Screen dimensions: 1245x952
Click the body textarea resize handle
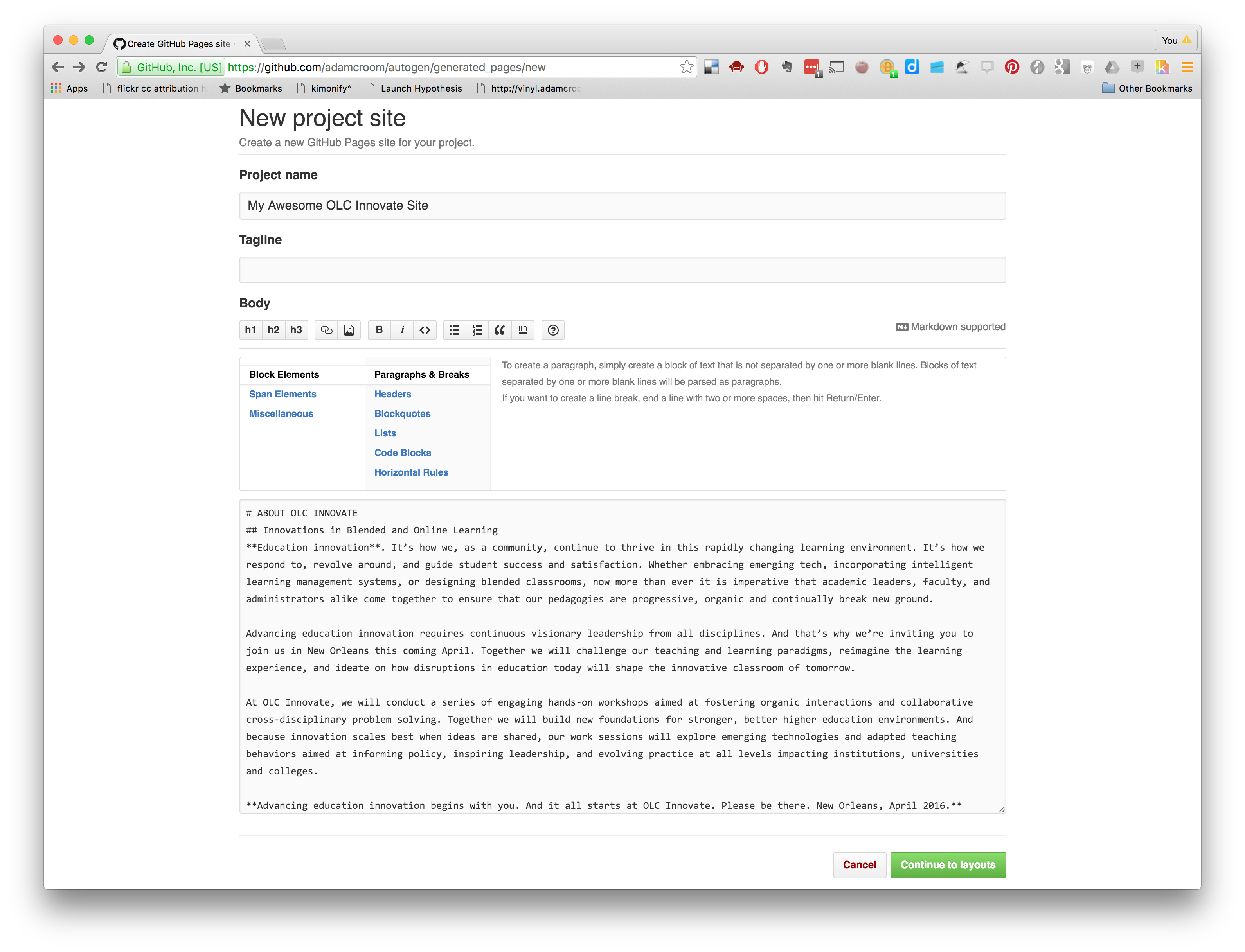(1002, 809)
